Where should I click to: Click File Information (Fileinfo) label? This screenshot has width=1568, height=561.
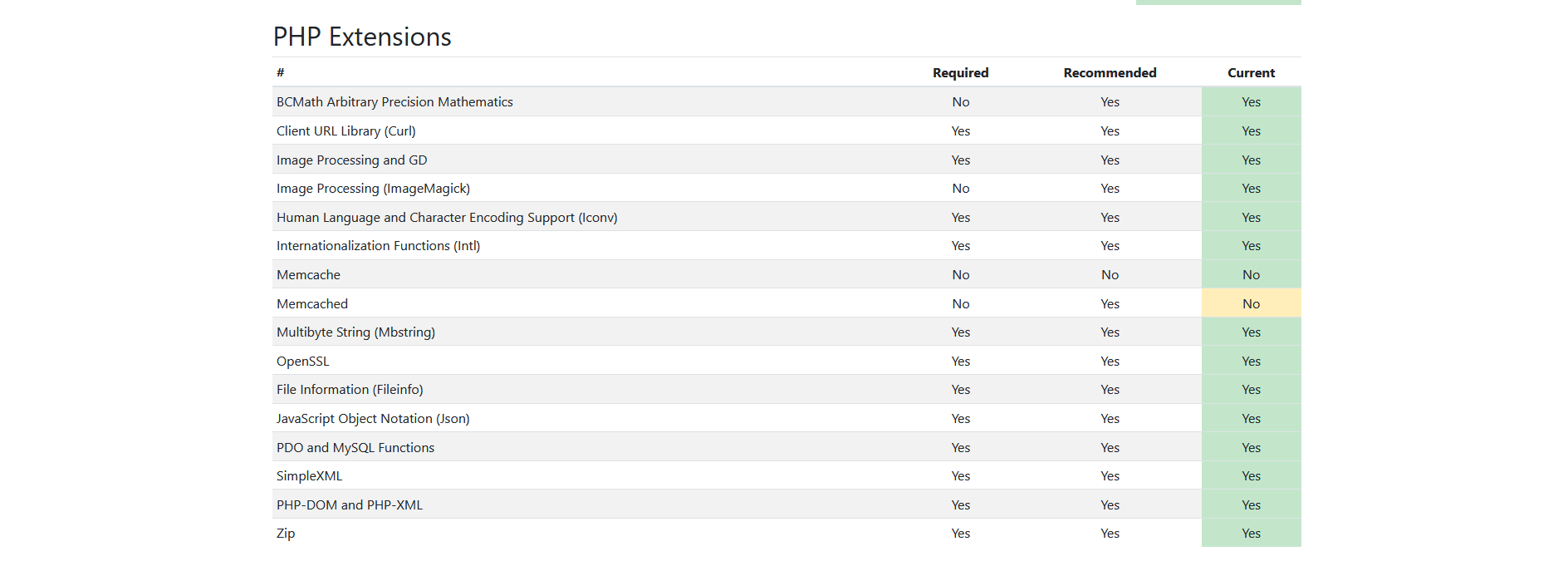(350, 390)
